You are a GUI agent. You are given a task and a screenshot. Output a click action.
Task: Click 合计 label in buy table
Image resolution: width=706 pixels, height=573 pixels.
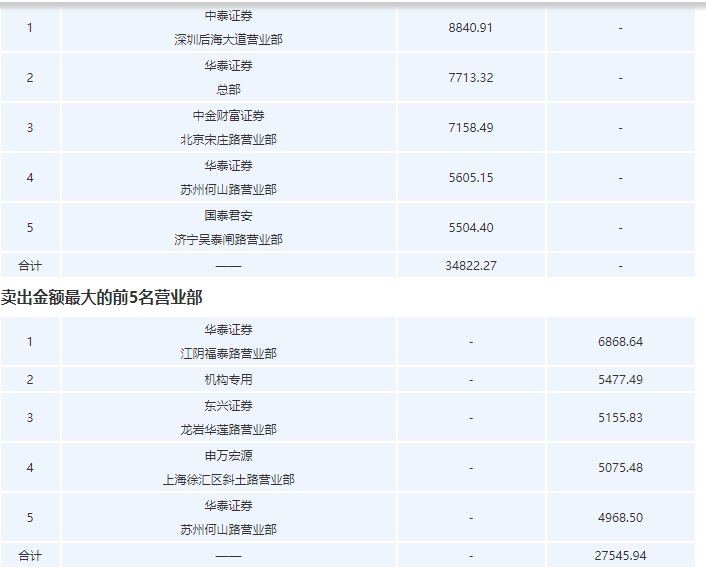pos(30,266)
